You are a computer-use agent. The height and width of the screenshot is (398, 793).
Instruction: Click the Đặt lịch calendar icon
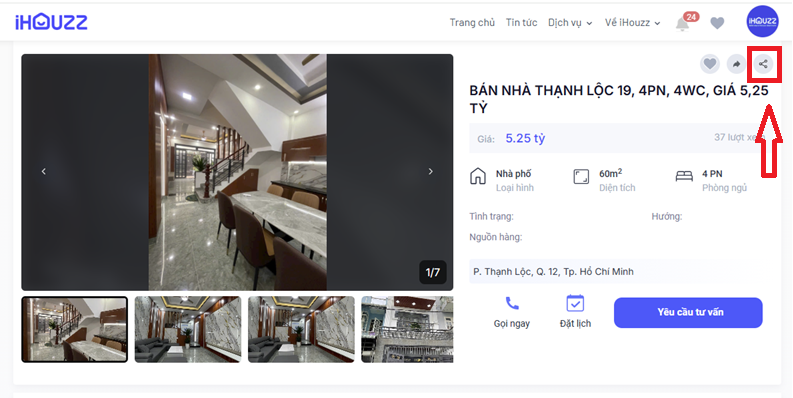coord(575,303)
